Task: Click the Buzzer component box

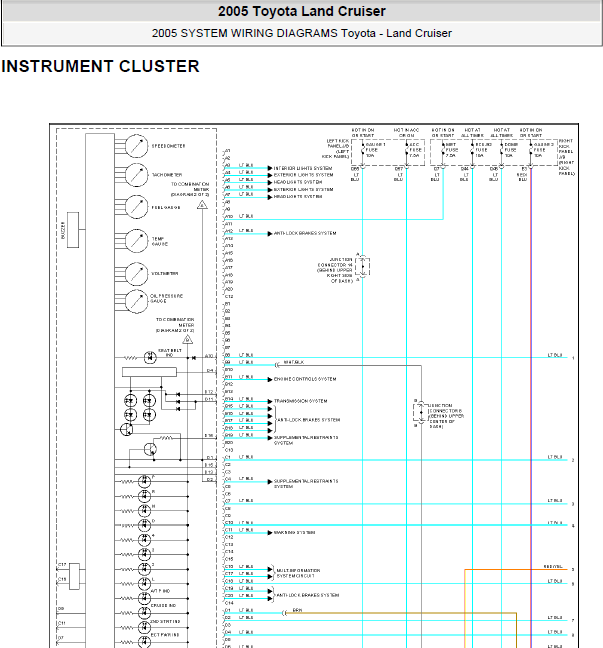Action: 73,230
